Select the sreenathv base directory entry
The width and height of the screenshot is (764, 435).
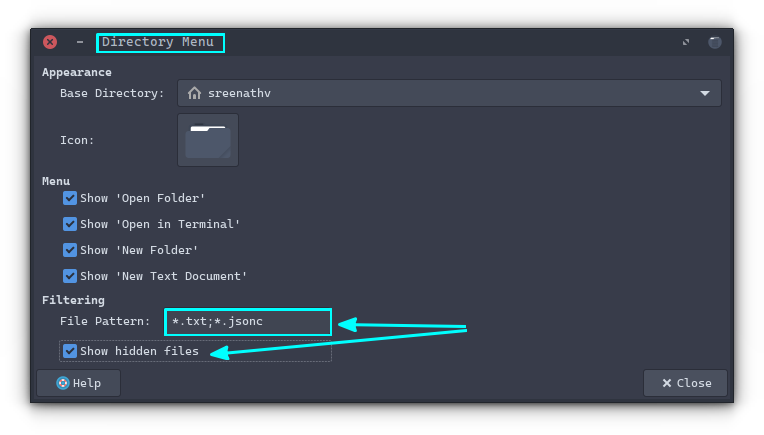point(239,93)
